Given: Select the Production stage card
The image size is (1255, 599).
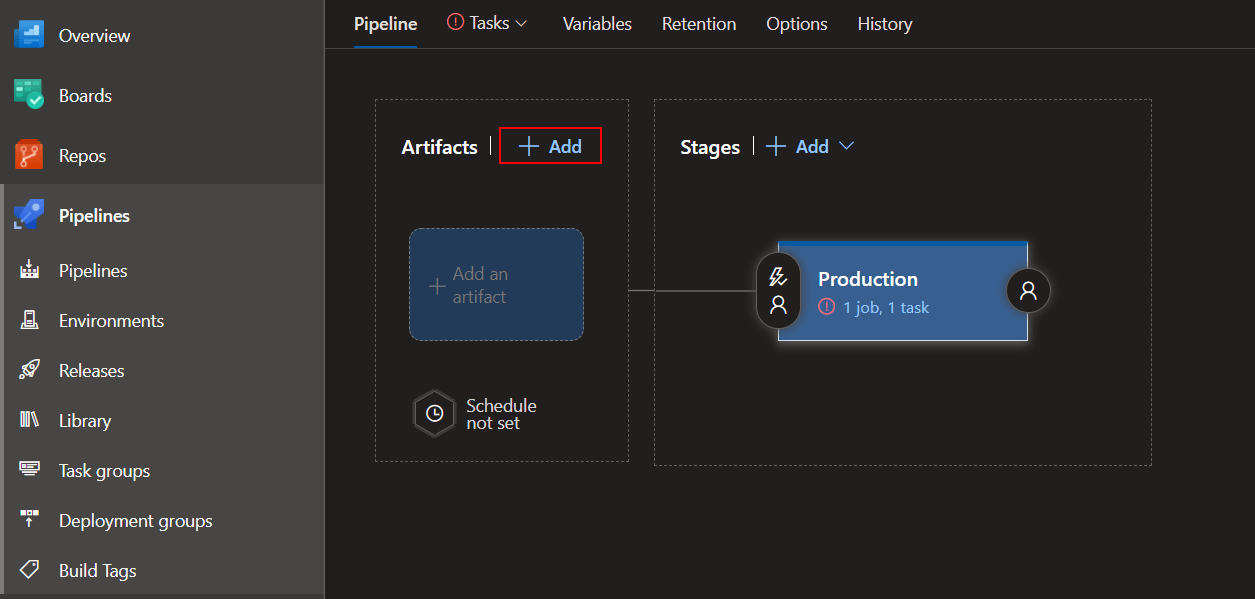Looking at the screenshot, I should coord(901,291).
